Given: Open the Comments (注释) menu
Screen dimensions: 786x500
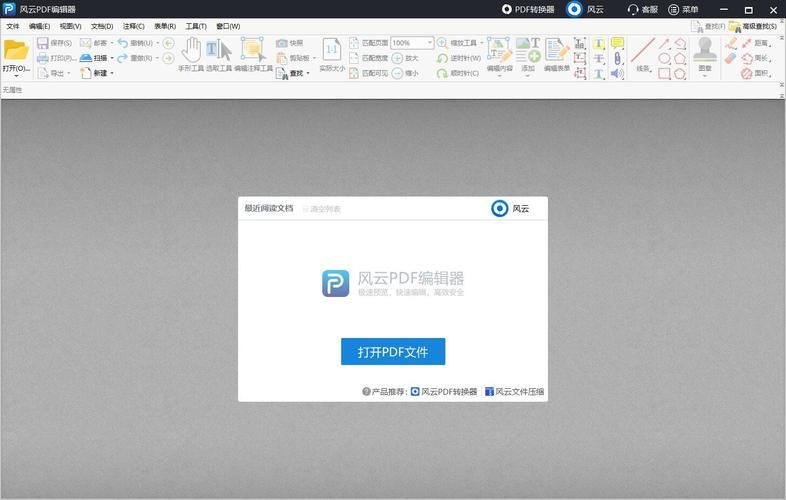Looking at the screenshot, I should (133, 26).
